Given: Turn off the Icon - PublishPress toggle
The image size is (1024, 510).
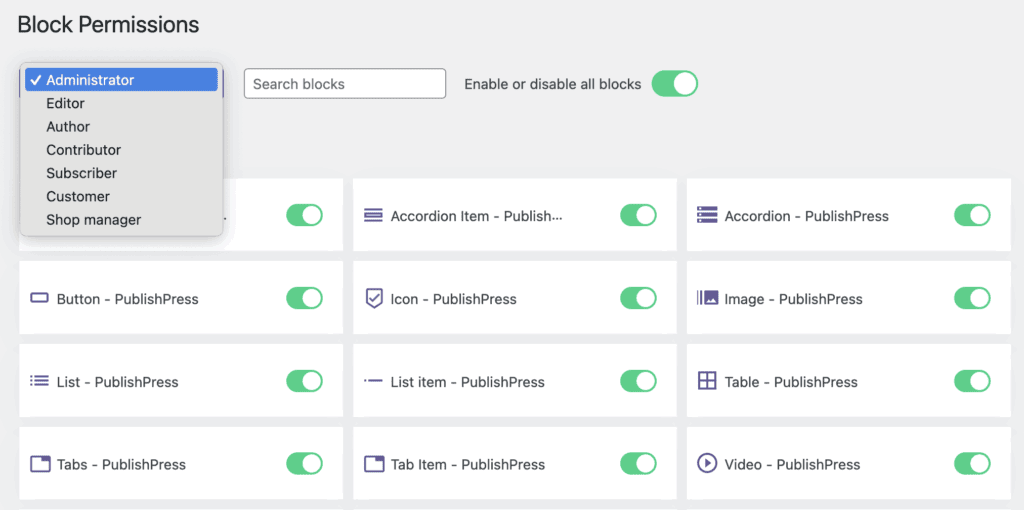Looking at the screenshot, I should (x=638, y=298).
